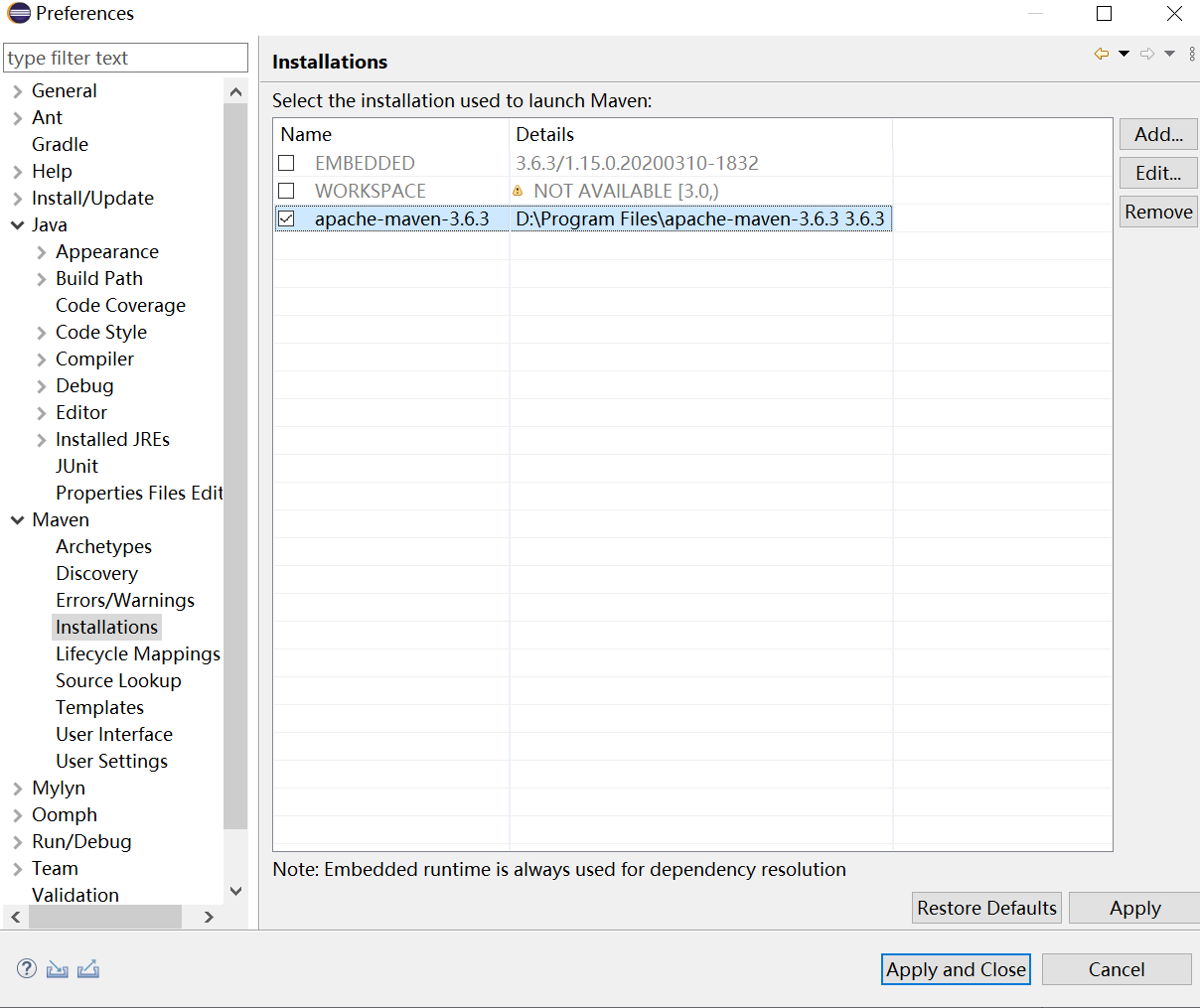The height and width of the screenshot is (1008, 1200).
Task: Open the three-dots view menu
Action: [1190, 55]
